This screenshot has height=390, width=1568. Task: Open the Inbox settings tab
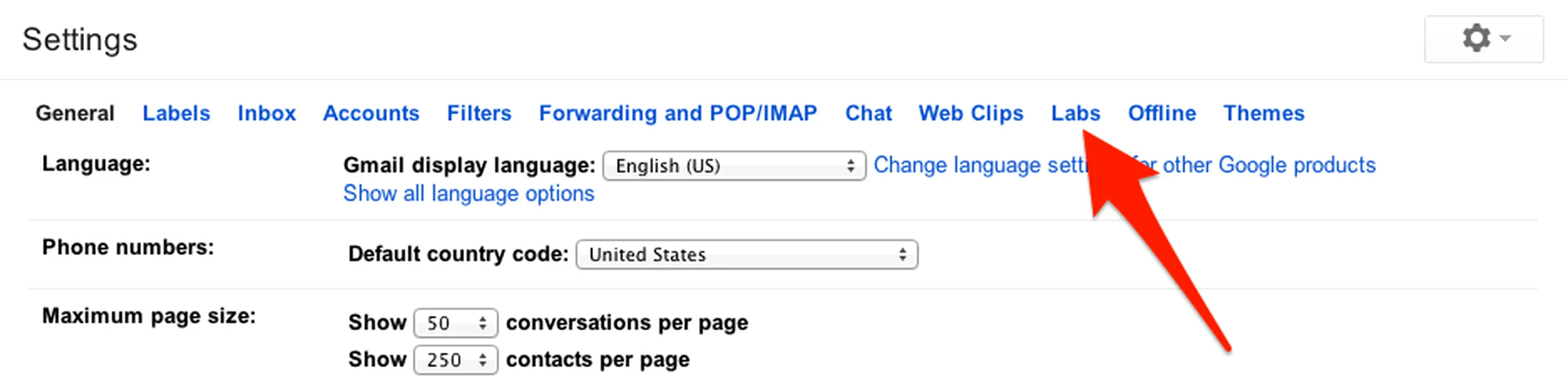click(x=266, y=113)
